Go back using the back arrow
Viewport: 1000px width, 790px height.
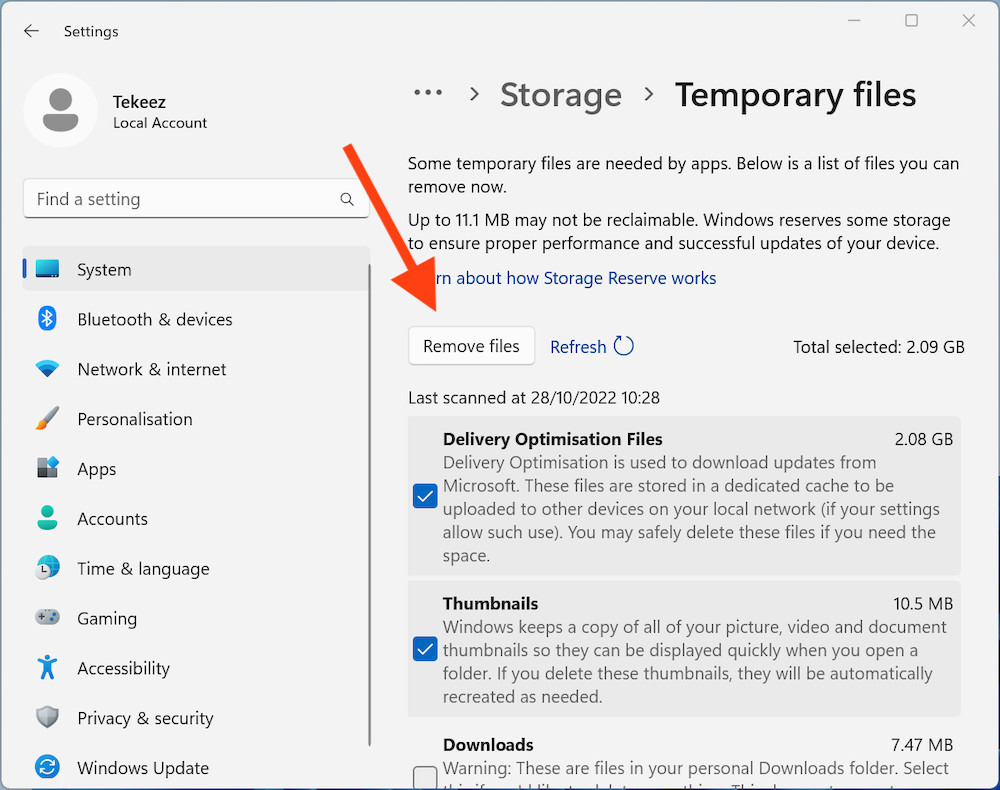pos(31,31)
